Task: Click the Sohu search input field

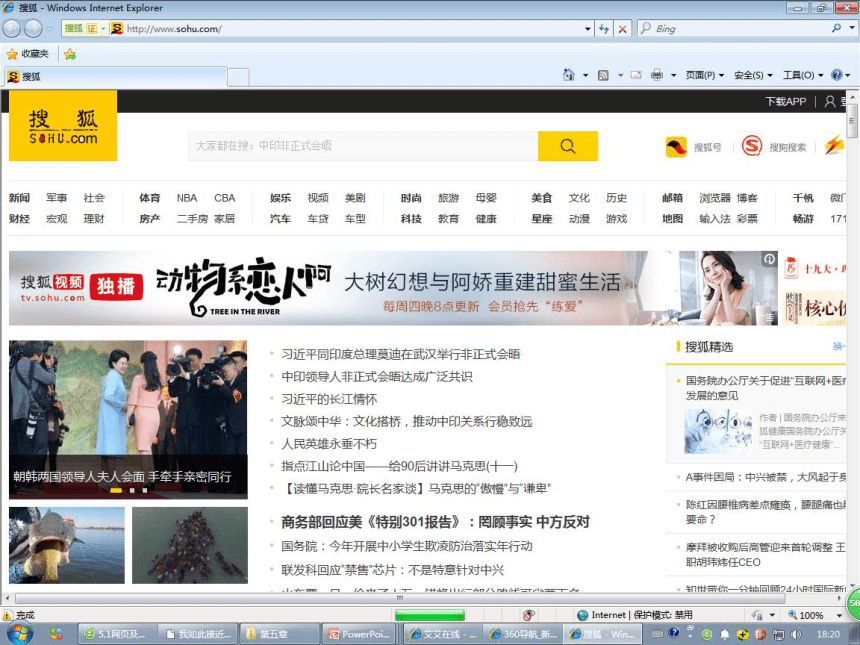Action: [x=363, y=146]
